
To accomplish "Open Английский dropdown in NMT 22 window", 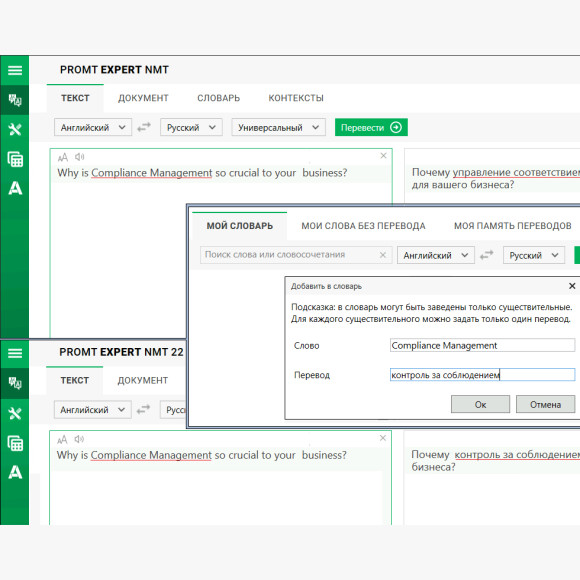I will click(x=92, y=409).
